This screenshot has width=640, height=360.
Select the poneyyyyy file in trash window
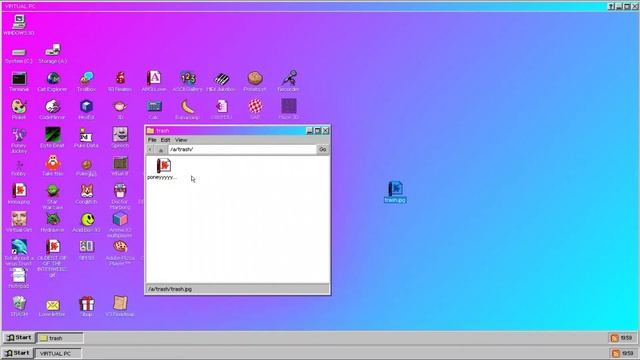pyautogui.click(x=163, y=169)
